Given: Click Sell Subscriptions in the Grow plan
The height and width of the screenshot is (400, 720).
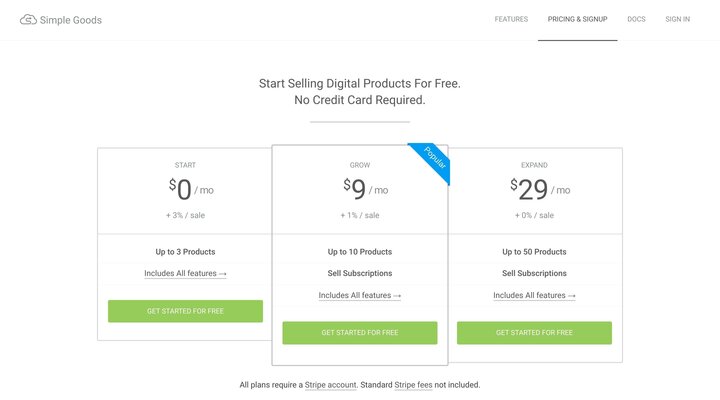Looking at the screenshot, I should pyautogui.click(x=360, y=273).
